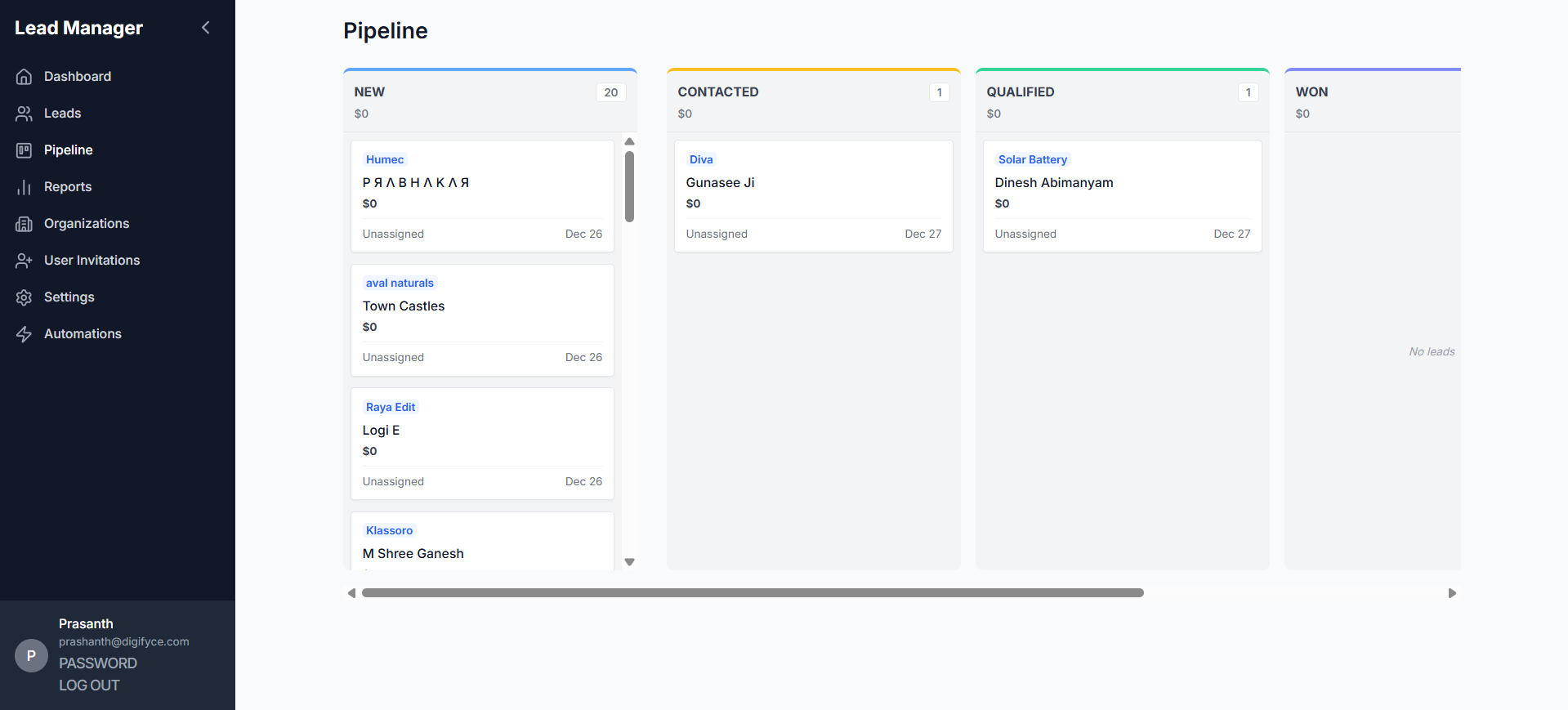Go to the Leads page

pos(62,114)
